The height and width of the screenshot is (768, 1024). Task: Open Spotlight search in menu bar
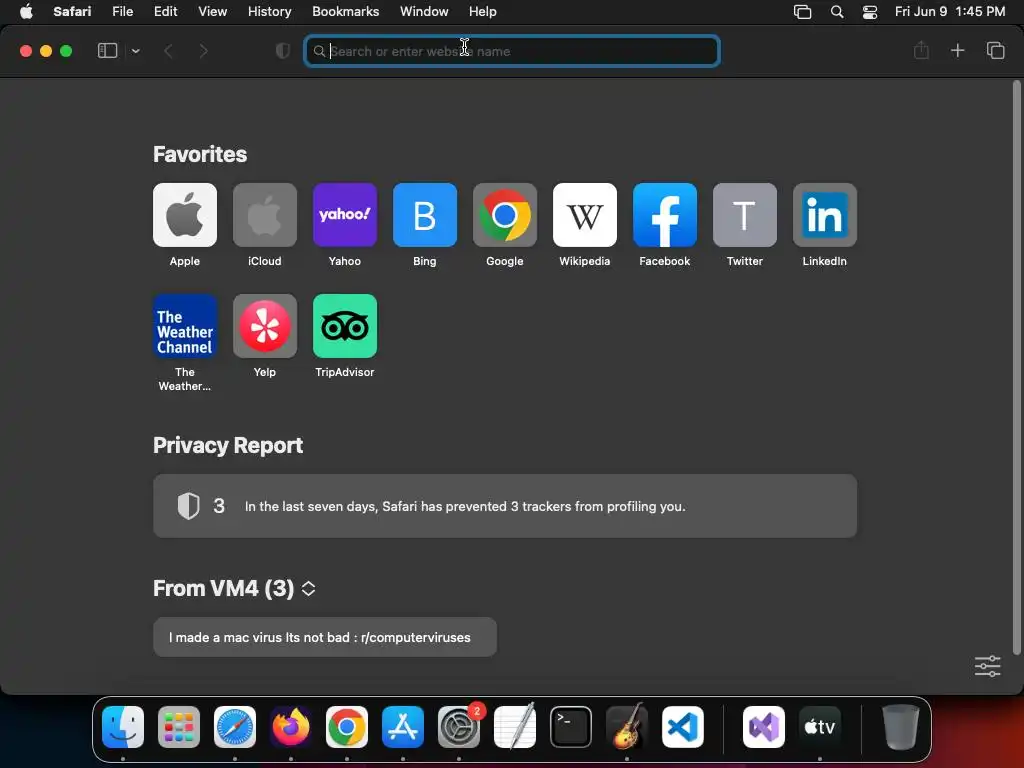(x=837, y=12)
